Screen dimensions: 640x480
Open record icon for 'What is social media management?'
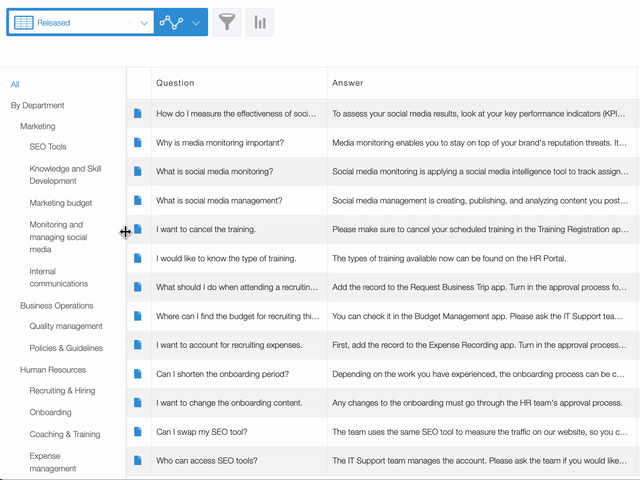(138, 201)
